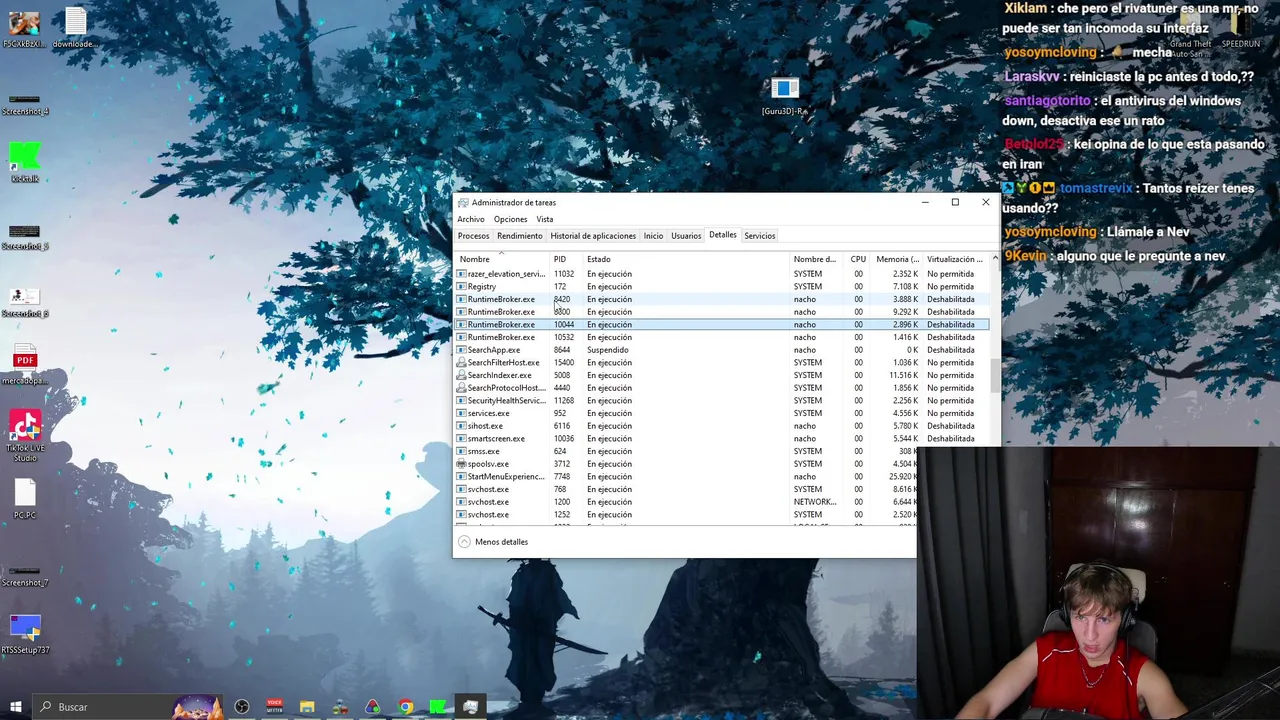Switch to the Procesos tab
The height and width of the screenshot is (720, 1280).
(473, 236)
